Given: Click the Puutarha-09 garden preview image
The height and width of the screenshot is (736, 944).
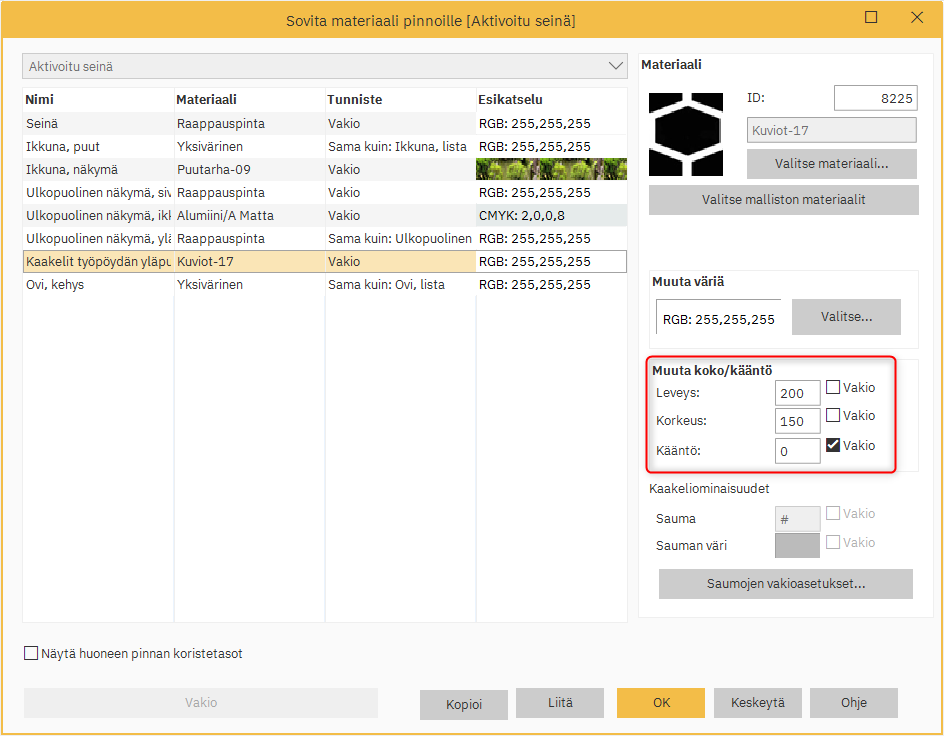Looking at the screenshot, I should click(x=551, y=169).
